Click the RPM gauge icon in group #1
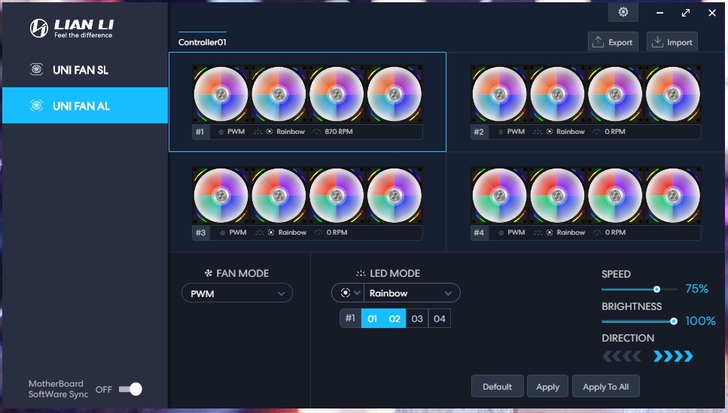The image size is (728, 413). tap(317, 132)
